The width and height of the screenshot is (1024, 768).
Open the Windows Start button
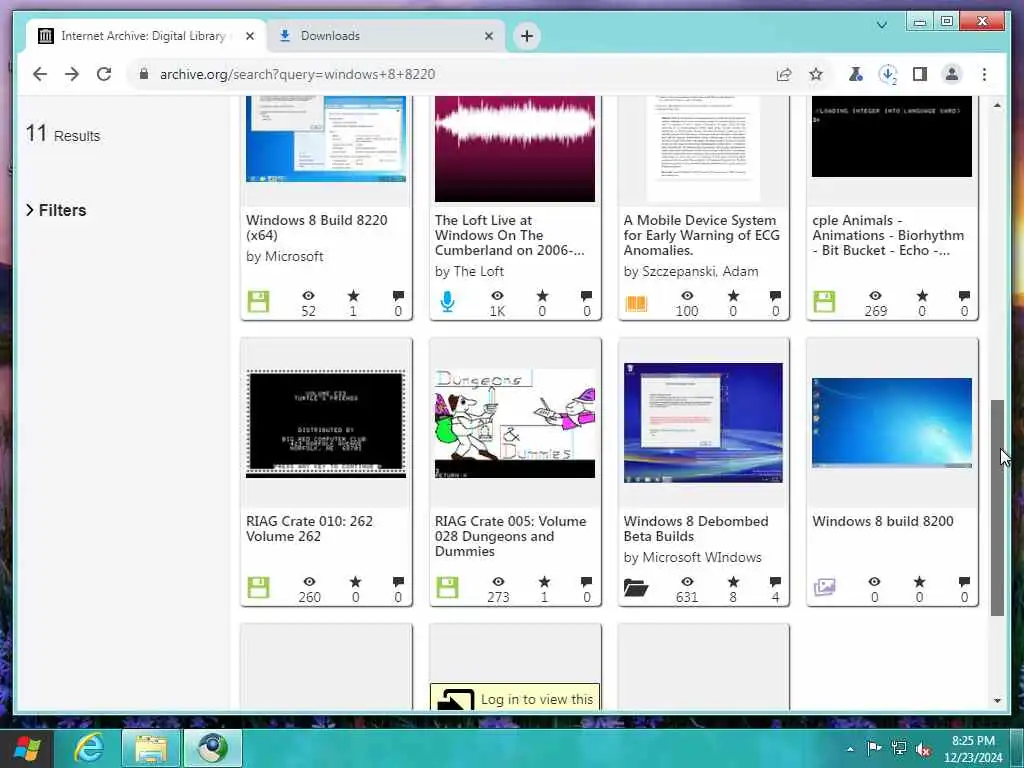coord(27,748)
